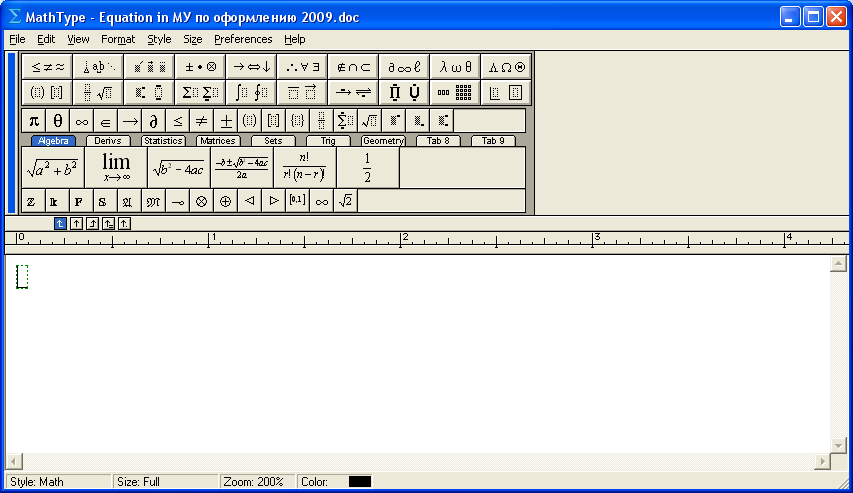
Task: Open the fraction and radical templates palette
Action: coord(98,93)
